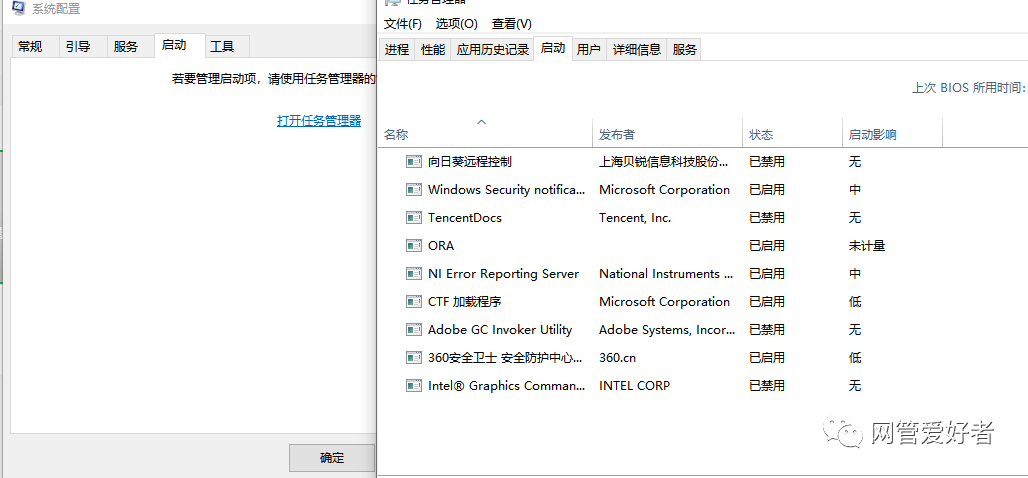This screenshot has height=478, width=1028.
Task: Switch to the 性能 tab
Action: pos(433,49)
